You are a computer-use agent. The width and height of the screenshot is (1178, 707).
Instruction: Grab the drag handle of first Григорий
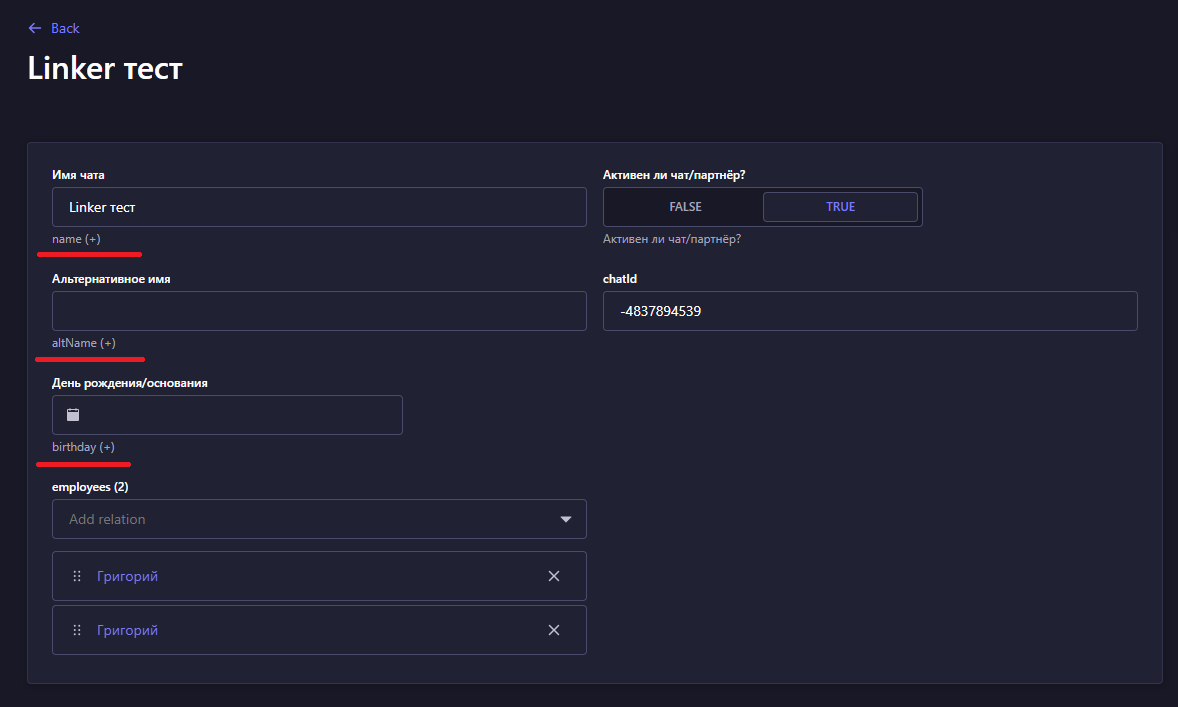click(77, 576)
